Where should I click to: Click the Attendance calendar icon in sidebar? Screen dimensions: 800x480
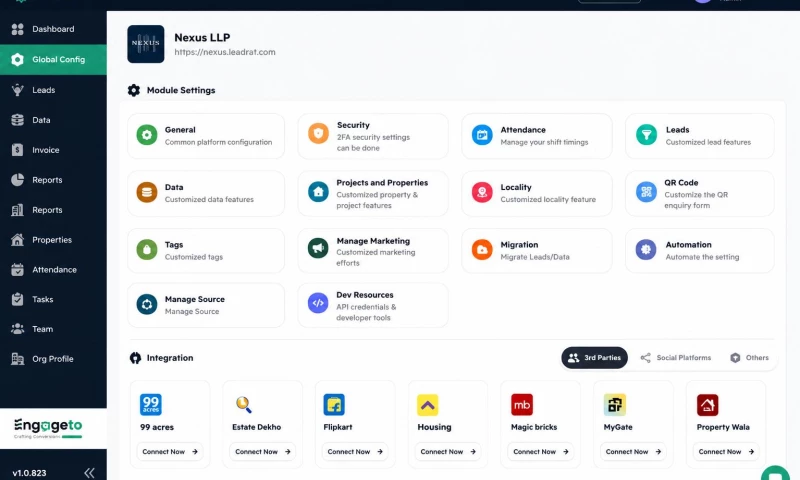[x=17, y=269]
